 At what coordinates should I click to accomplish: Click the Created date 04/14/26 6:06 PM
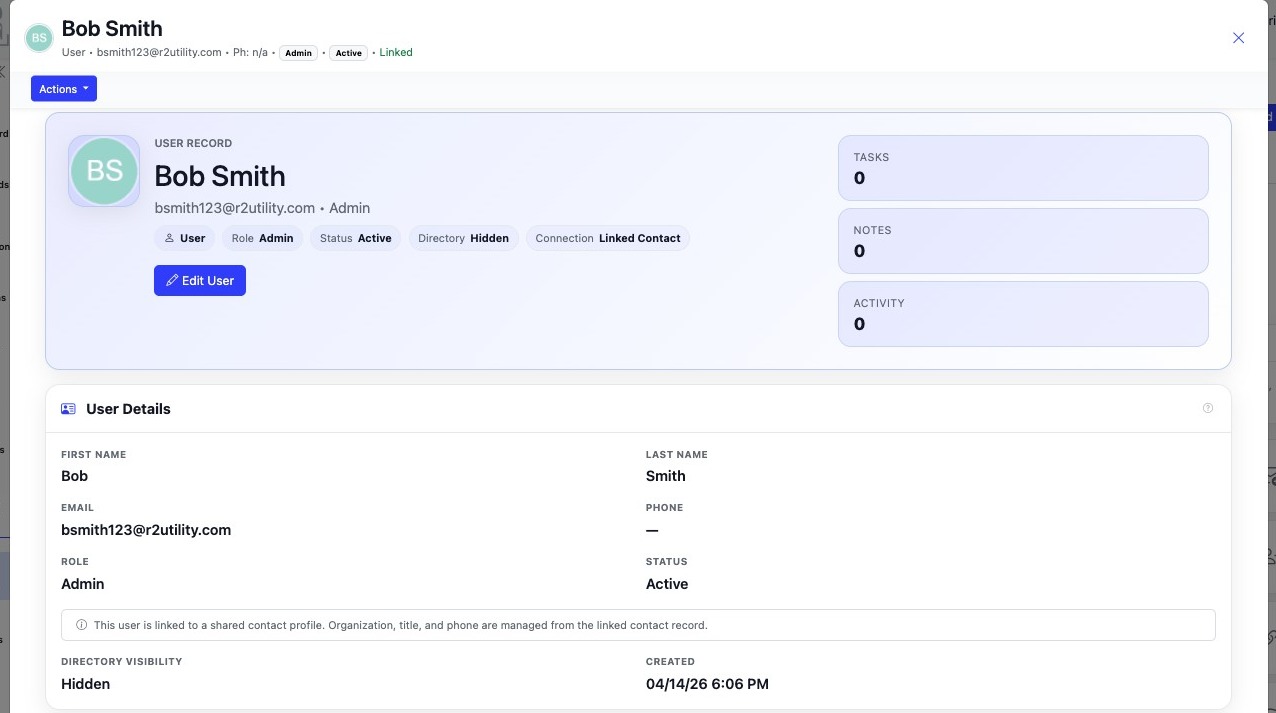[707, 684]
